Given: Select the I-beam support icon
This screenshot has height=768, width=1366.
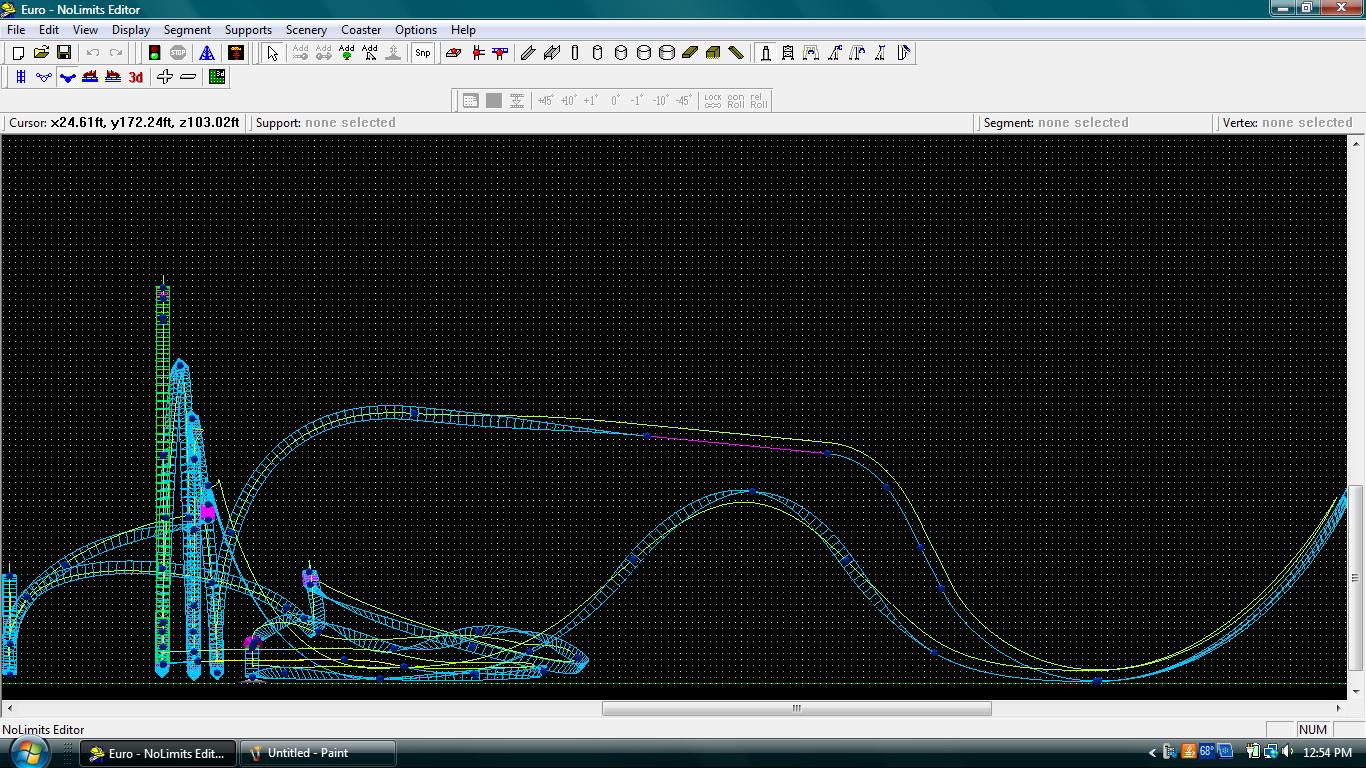Looking at the screenshot, I should coord(552,53).
